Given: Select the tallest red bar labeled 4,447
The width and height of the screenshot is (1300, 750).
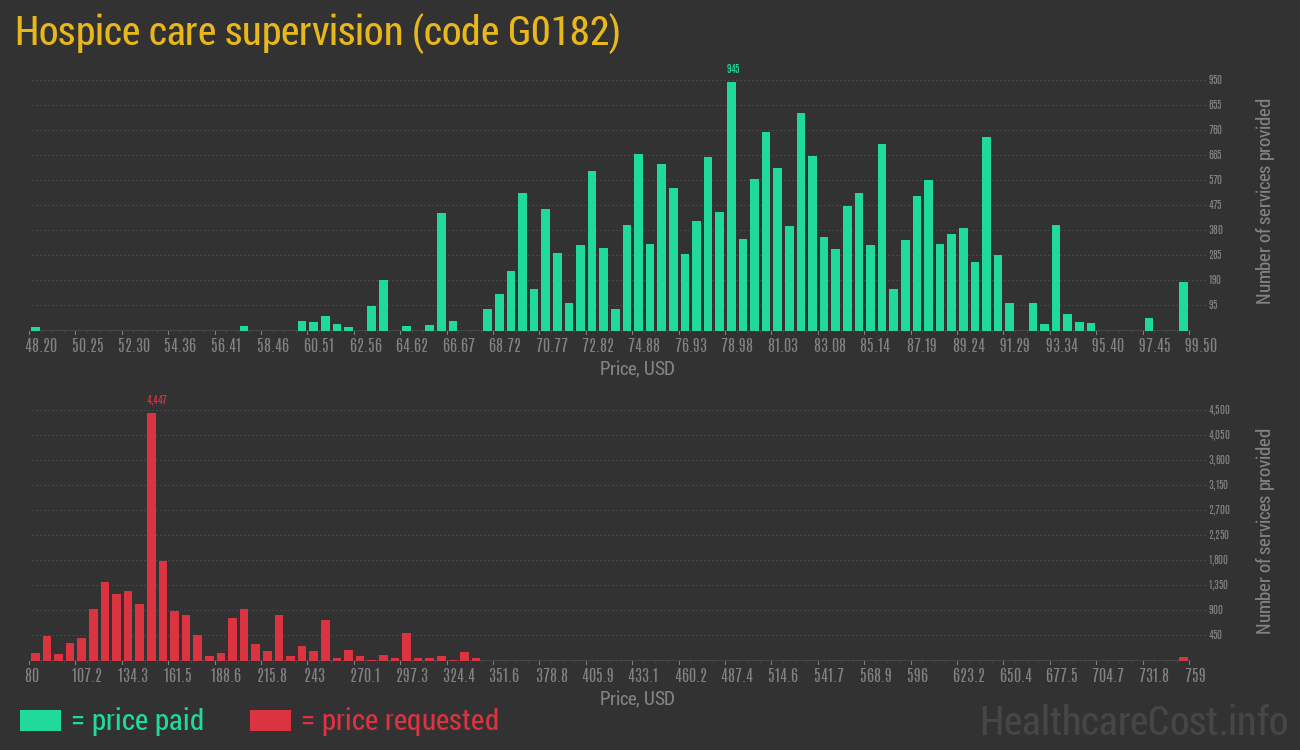Looking at the screenshot, I should (151, 536).
